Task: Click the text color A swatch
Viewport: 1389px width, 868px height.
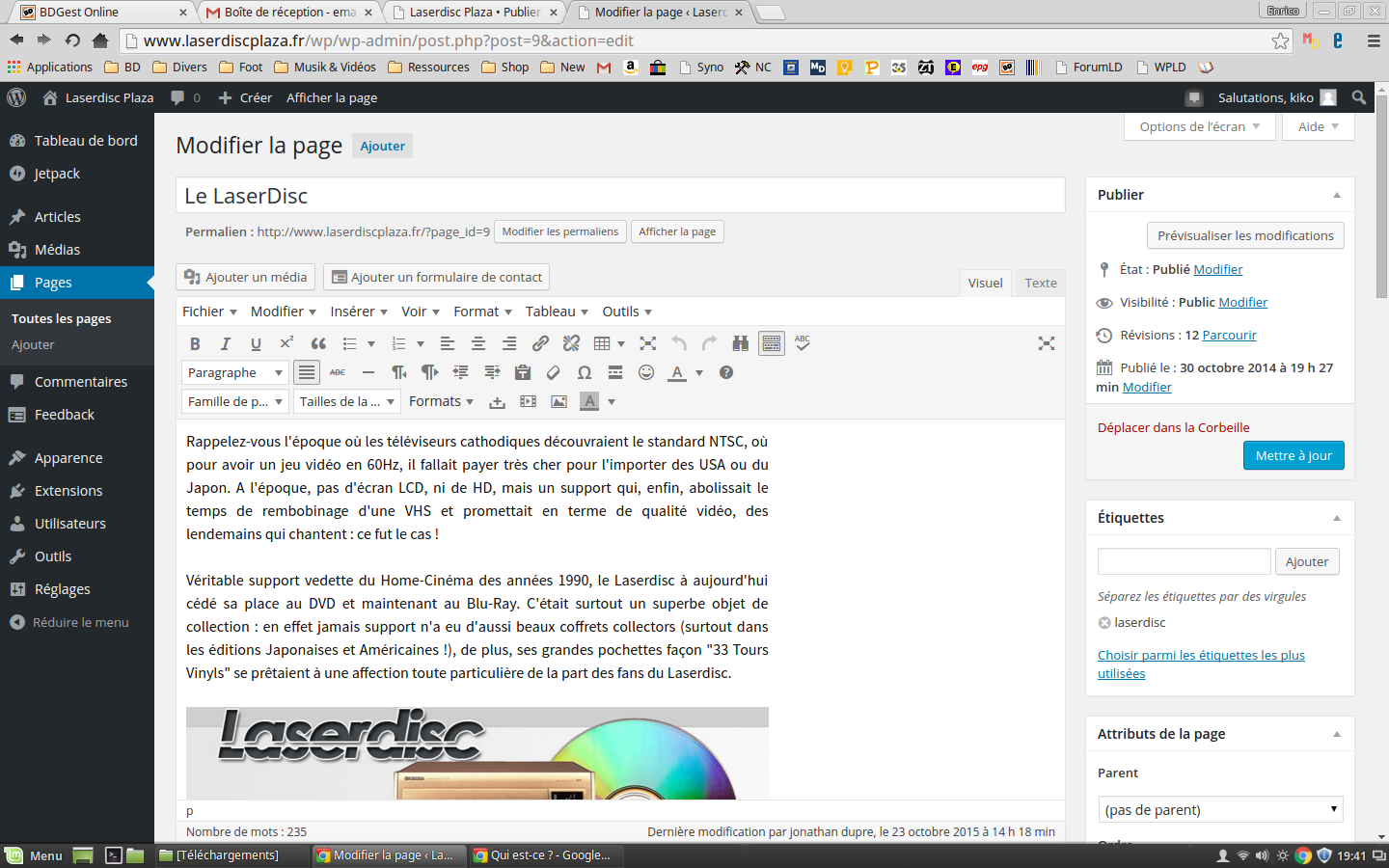Action: tap(677, 372)
